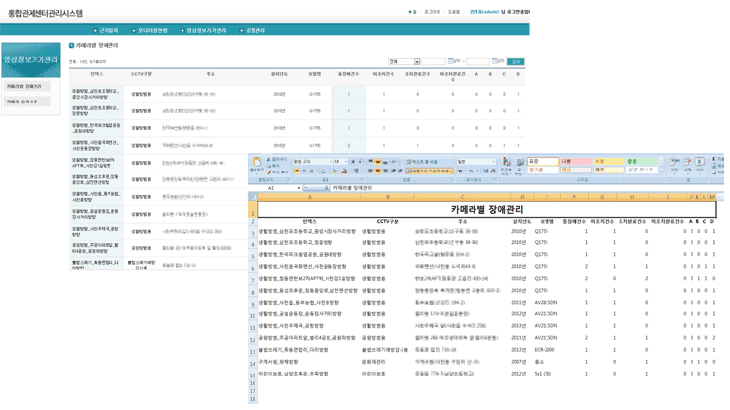Select the Format Painter brush in Excel

[x=269, y=172]
